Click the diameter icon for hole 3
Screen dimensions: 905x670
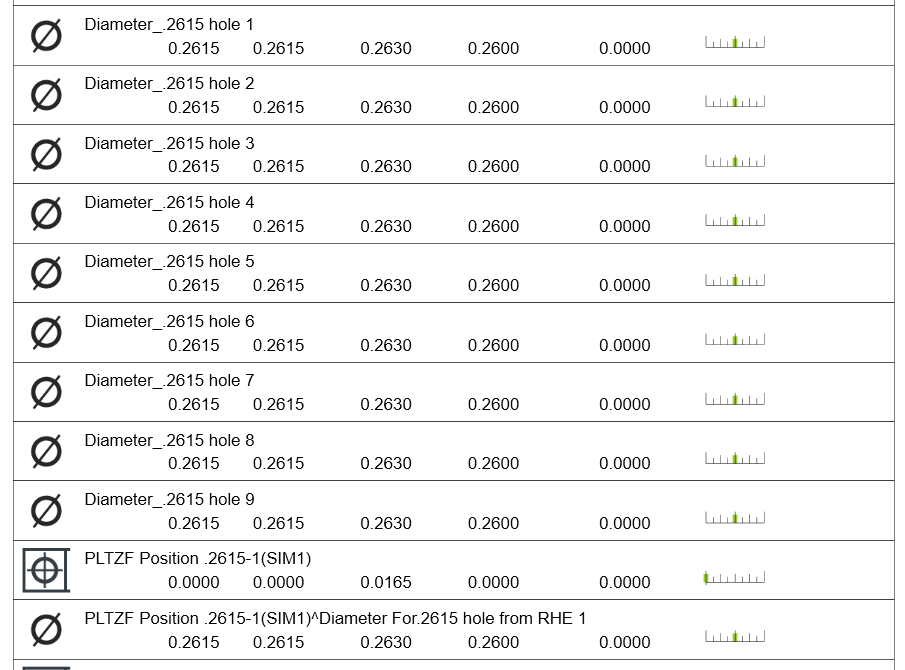[46, 155]
